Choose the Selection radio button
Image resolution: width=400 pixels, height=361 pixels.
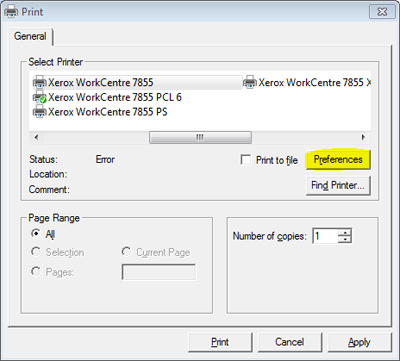[x=36, y=252]
